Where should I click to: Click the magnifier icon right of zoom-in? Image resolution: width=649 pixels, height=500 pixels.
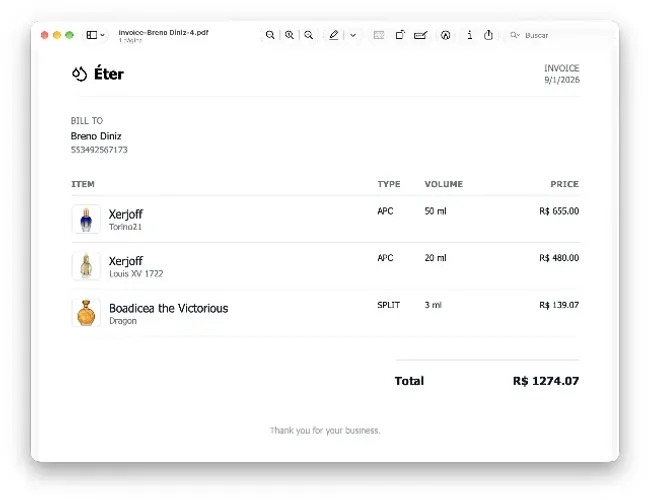308,35
